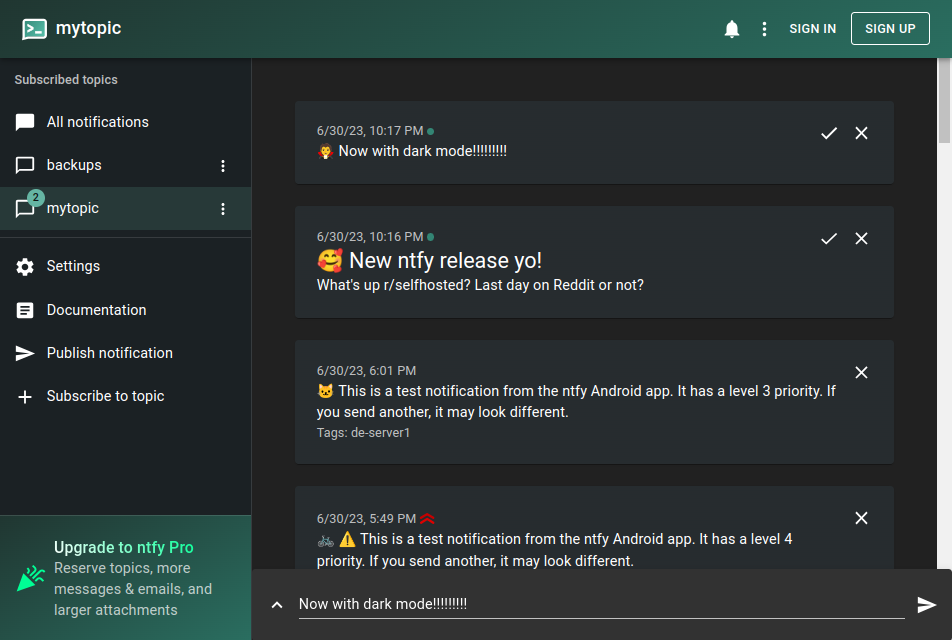Send the message with paper plane icon
The width and height of the screenshot is (952, 640).
[x=926, y=604]
